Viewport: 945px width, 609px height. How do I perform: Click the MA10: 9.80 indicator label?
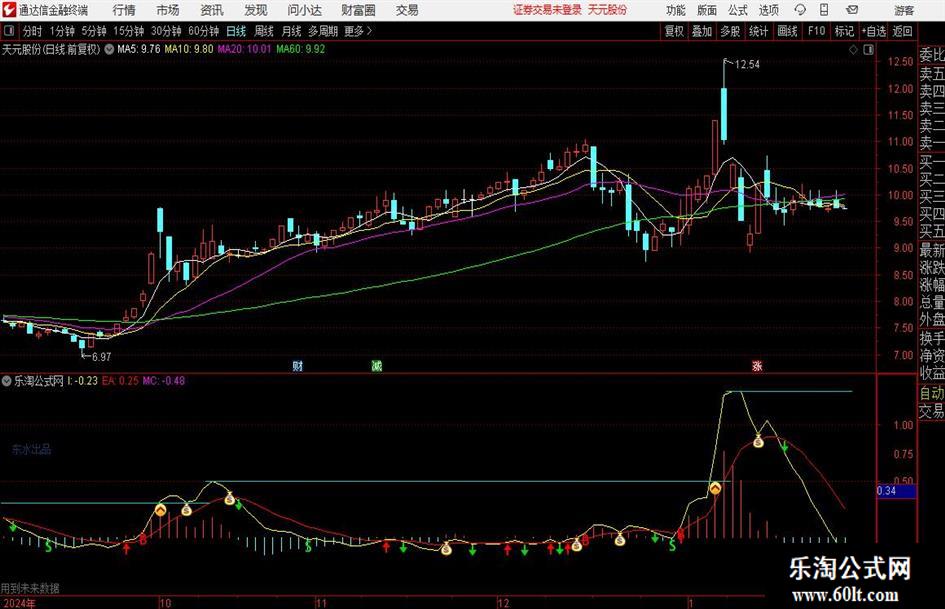point(189,49)
